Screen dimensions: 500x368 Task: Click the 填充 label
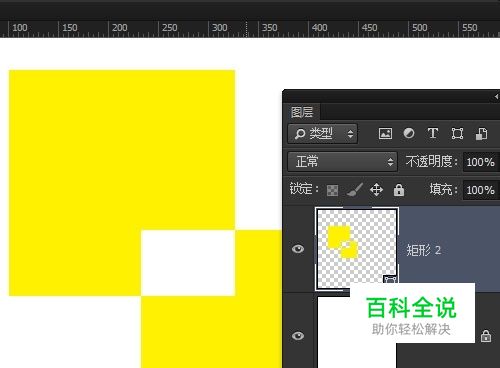[x=443, y=189]
